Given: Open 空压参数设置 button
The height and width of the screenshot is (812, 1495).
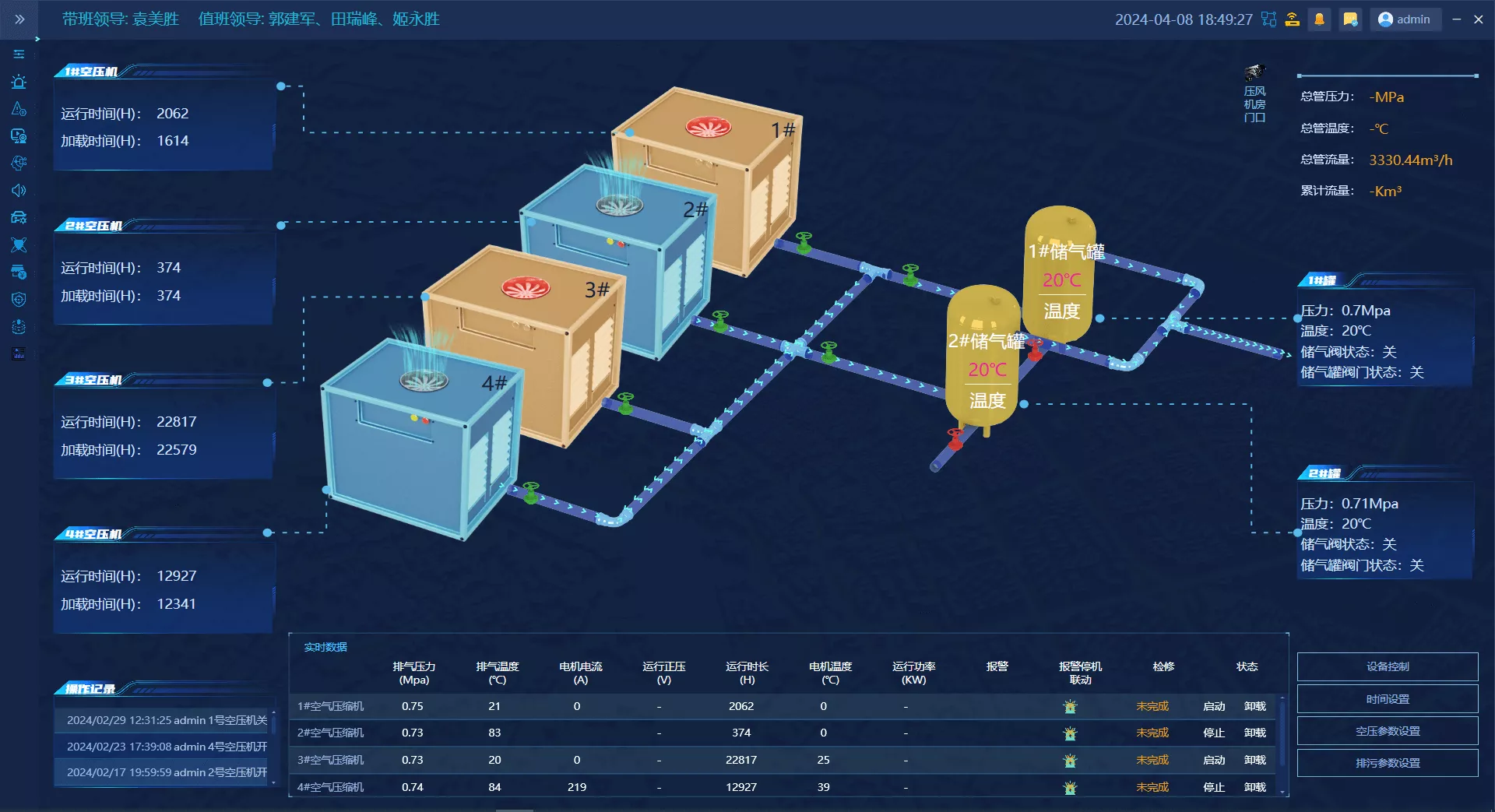Looking at the screenshot, I should point(1388,731).
